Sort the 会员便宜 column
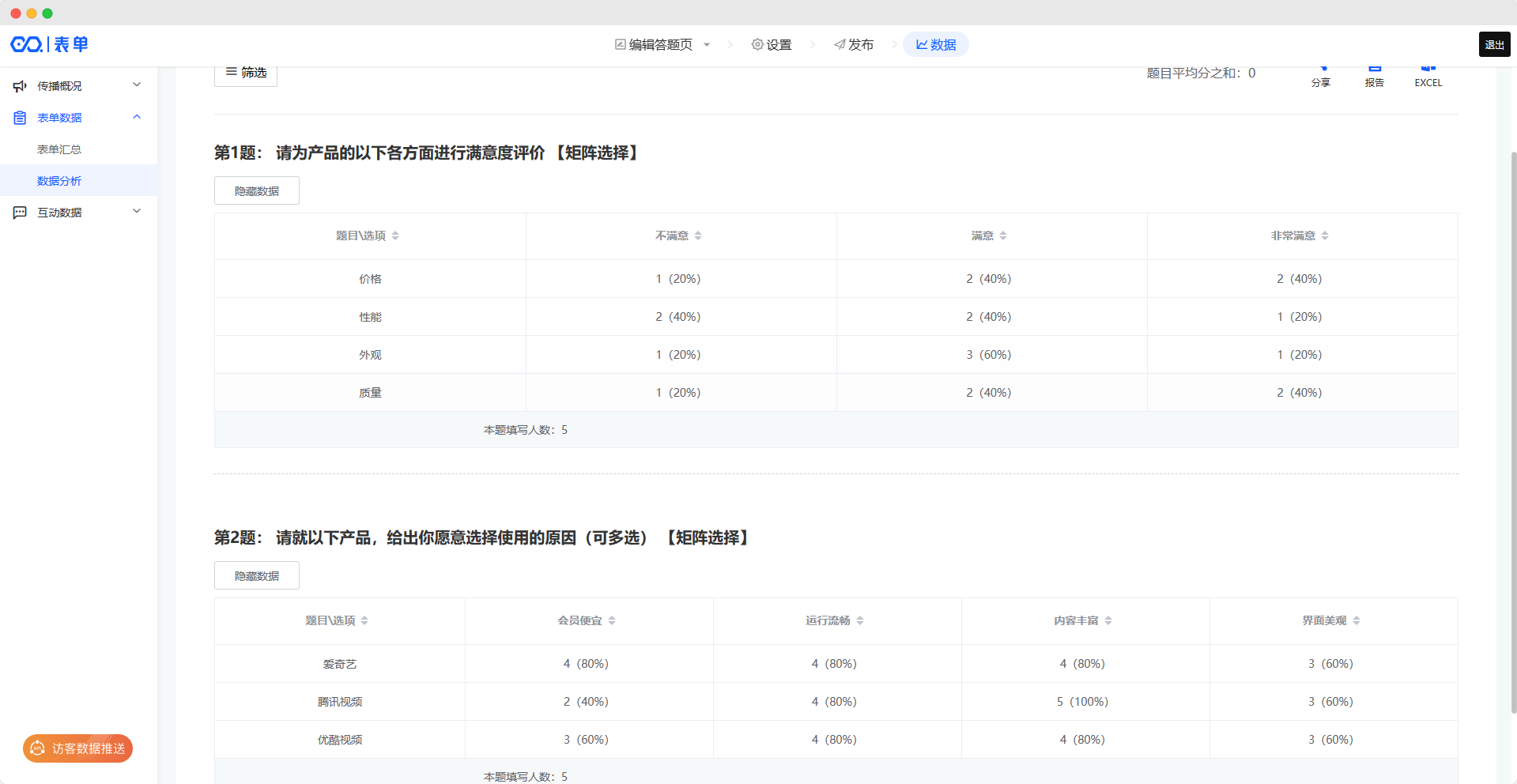The image size is (1517, 784). (612, 620)
